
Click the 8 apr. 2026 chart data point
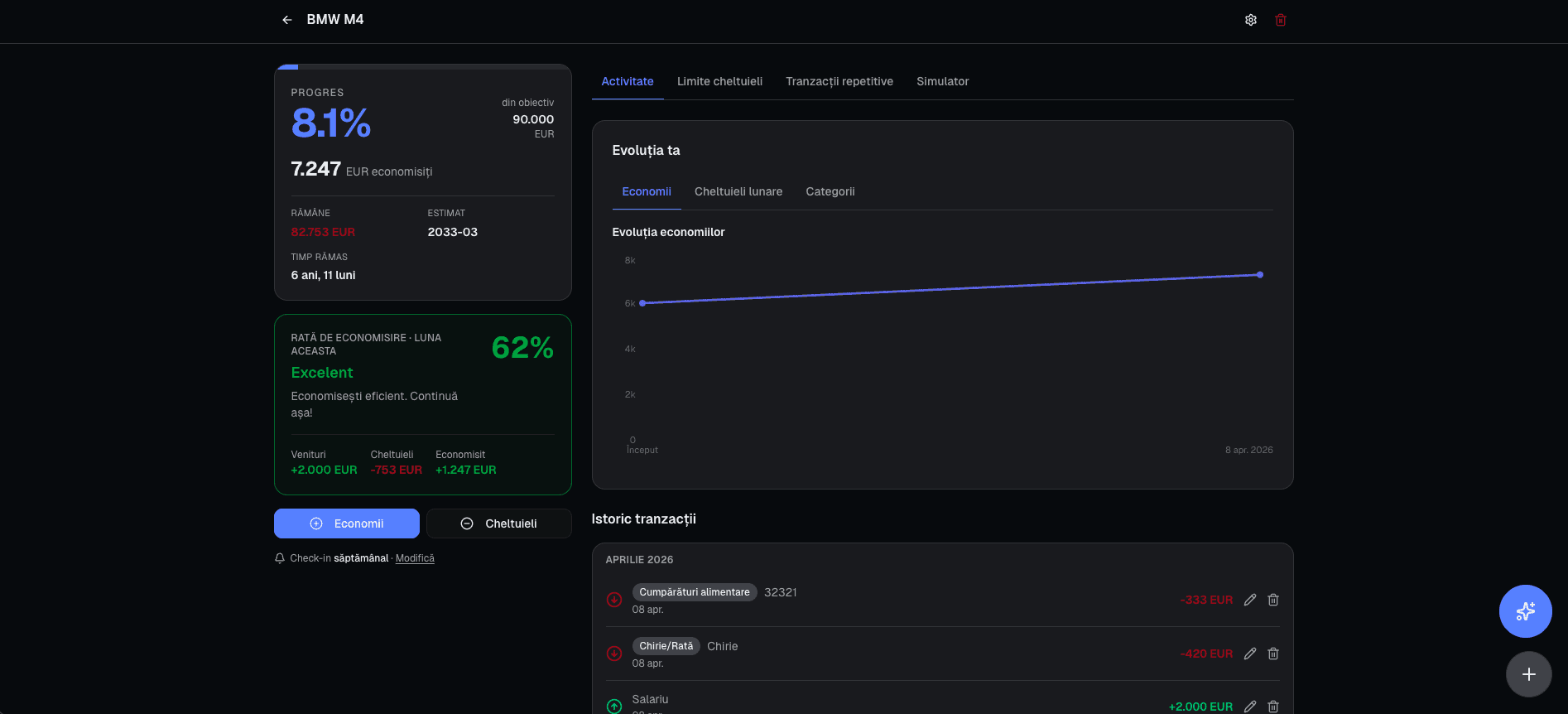pyautogui.click(x=1260, y=274)
